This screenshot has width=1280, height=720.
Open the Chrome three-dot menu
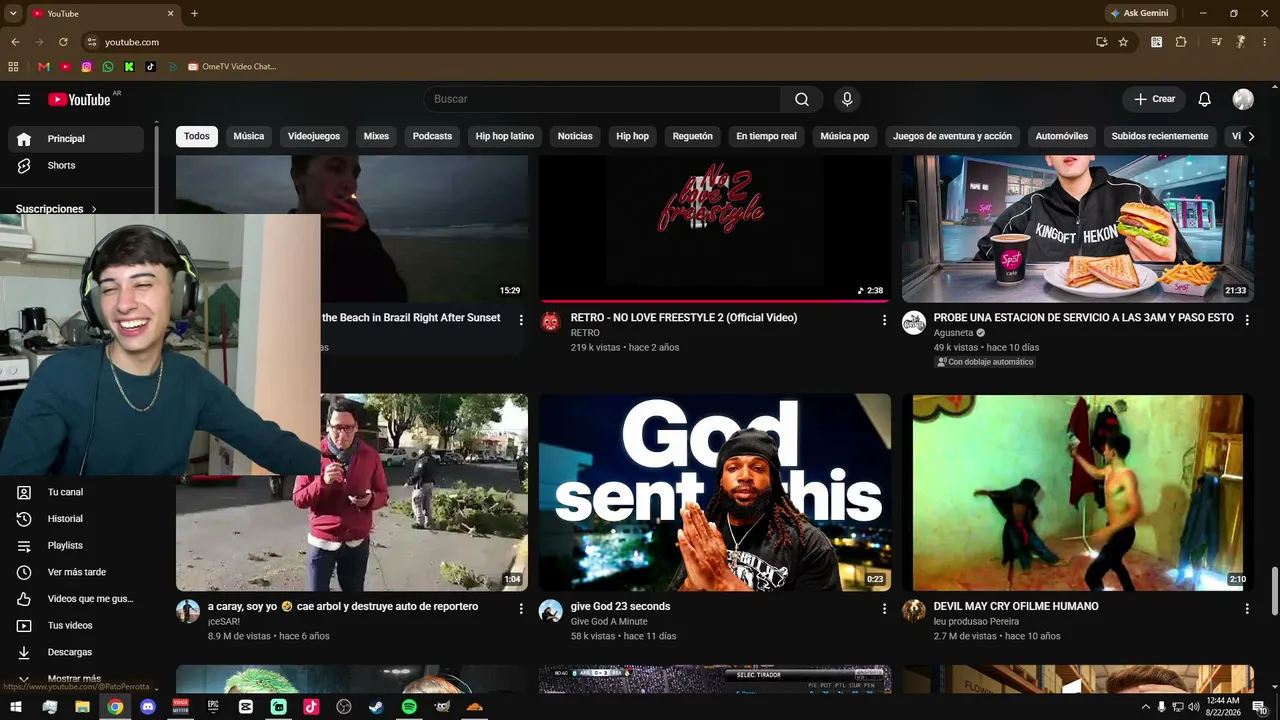click(x=1265, y=42)
